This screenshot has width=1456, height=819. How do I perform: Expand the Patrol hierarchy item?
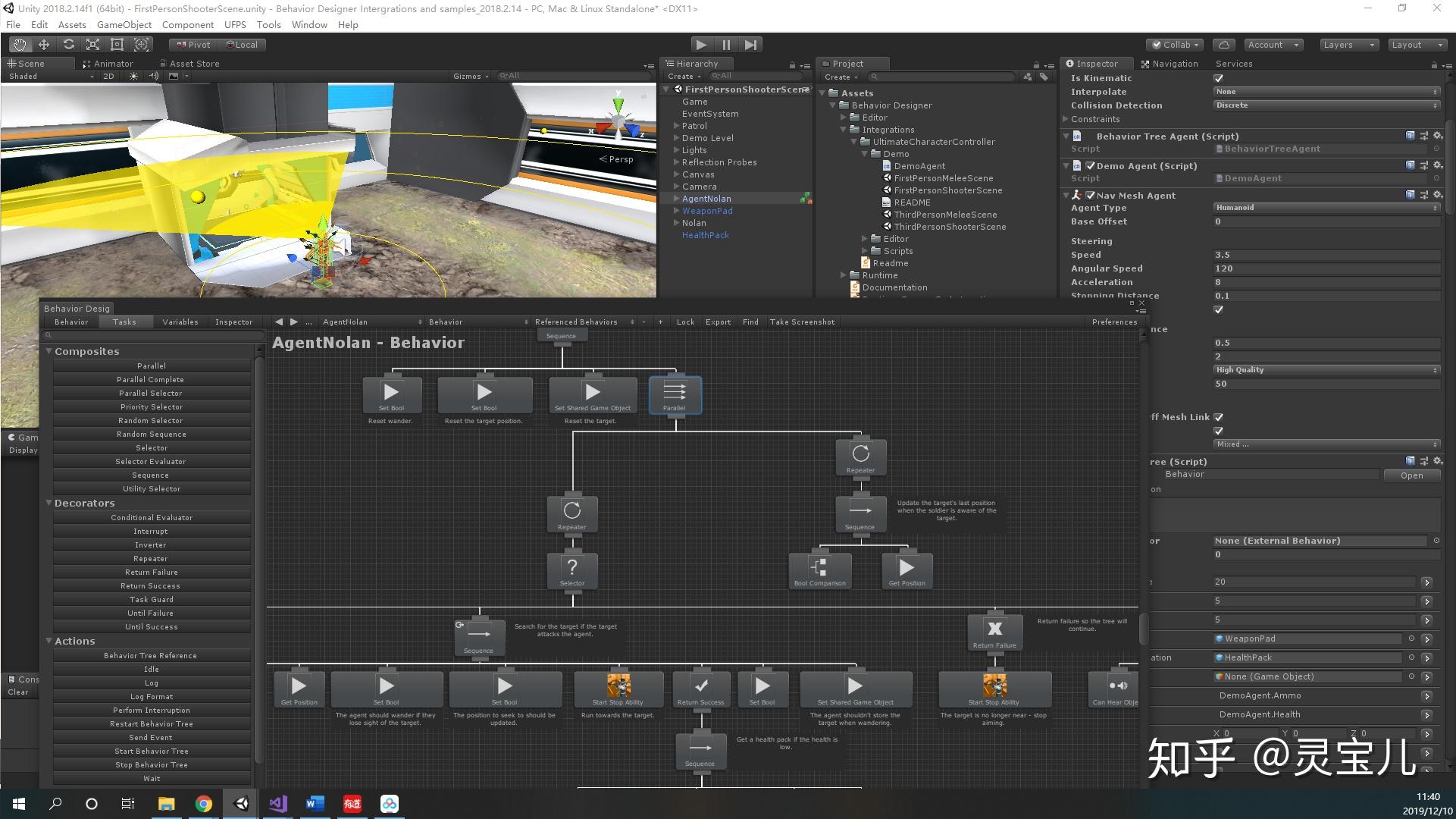[676, 126]
